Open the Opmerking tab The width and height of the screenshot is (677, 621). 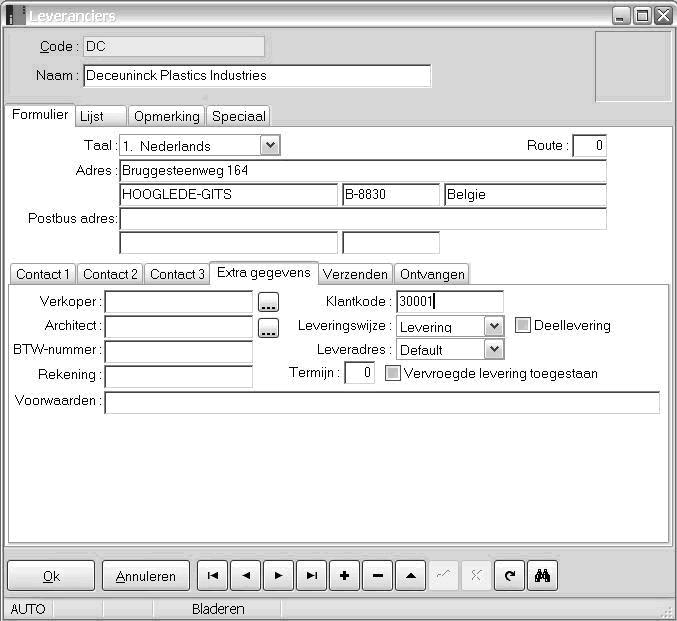point(167,116)
